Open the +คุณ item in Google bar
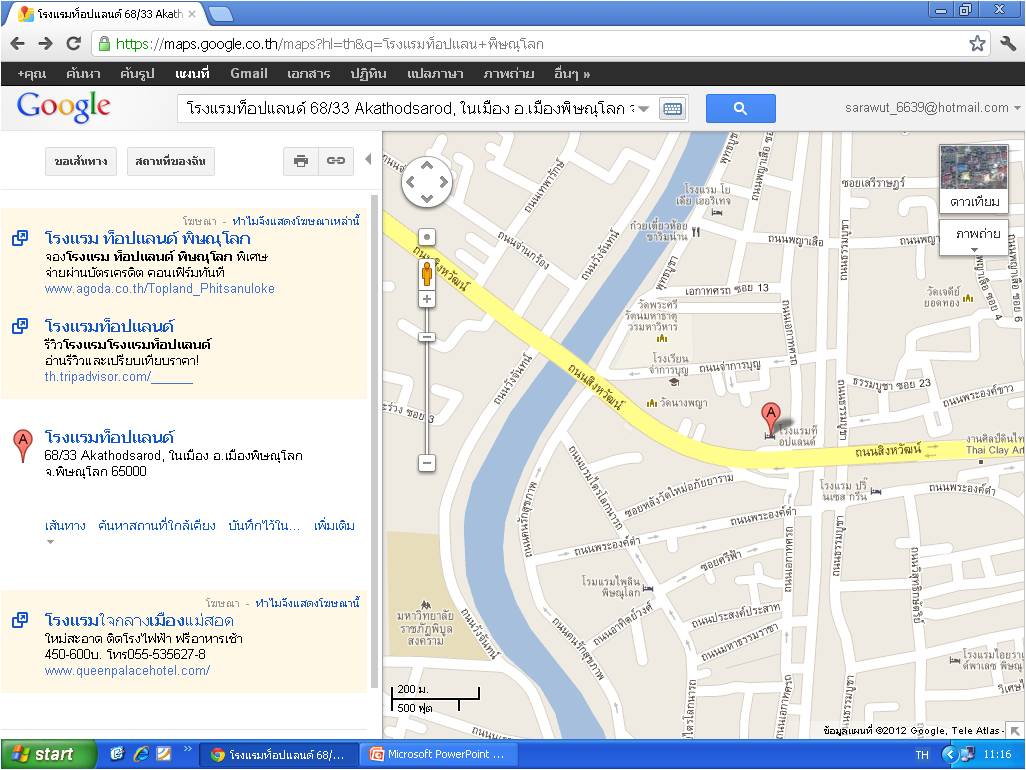 [31, 74]
